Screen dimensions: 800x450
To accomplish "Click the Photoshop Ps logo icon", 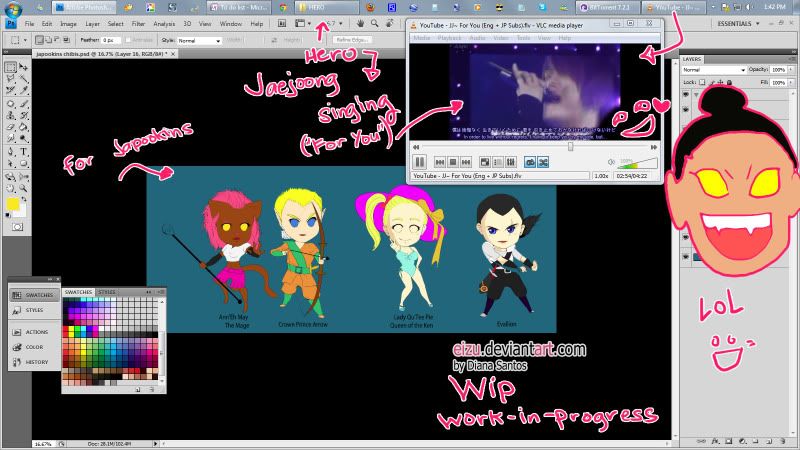I will pos(11,23).
